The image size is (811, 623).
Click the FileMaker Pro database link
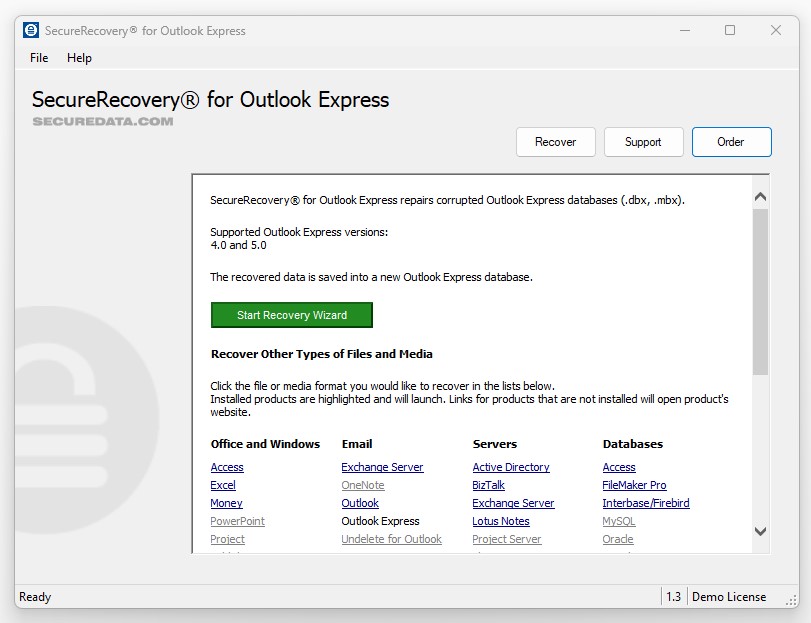(634, 485)
